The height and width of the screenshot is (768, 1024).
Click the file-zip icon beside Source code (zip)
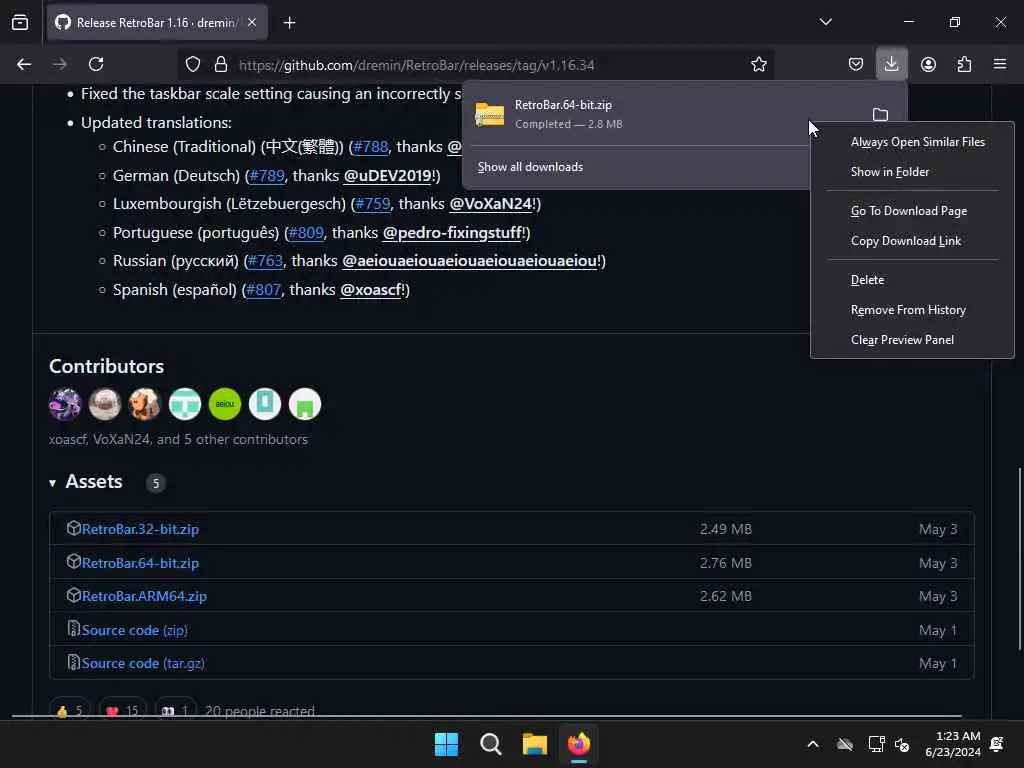[x=74, y=628]
